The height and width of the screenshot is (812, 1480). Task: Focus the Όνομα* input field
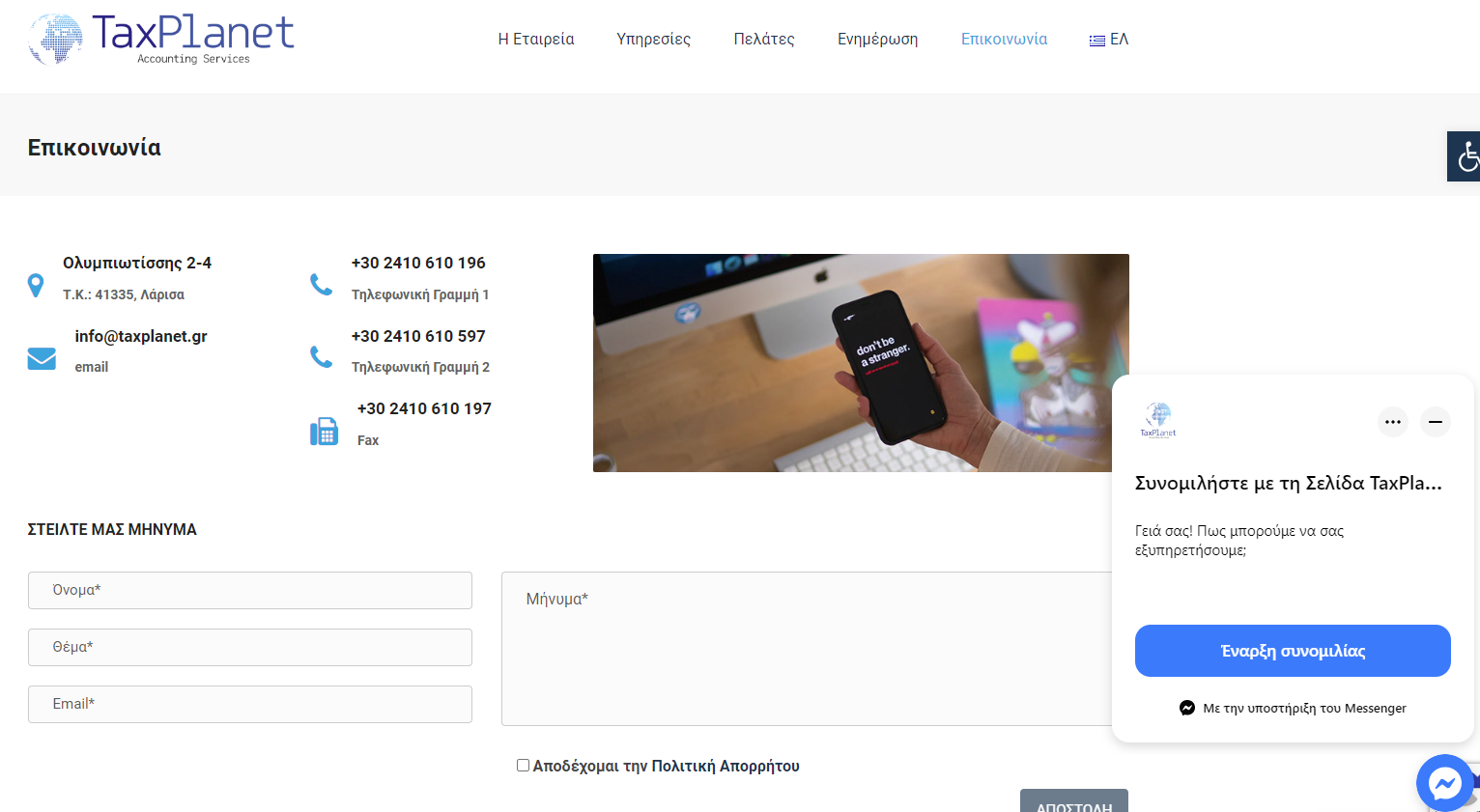(x=250, y=590)
